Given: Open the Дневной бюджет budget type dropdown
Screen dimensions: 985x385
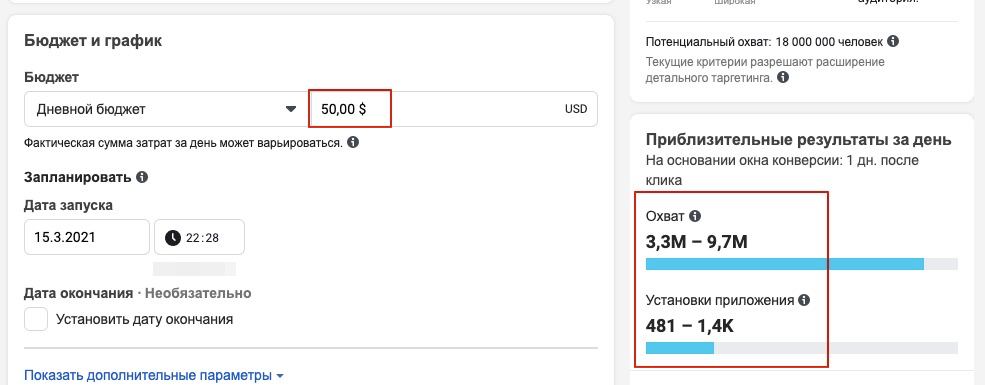Looking at the screenshot, I should pos(166,109).
